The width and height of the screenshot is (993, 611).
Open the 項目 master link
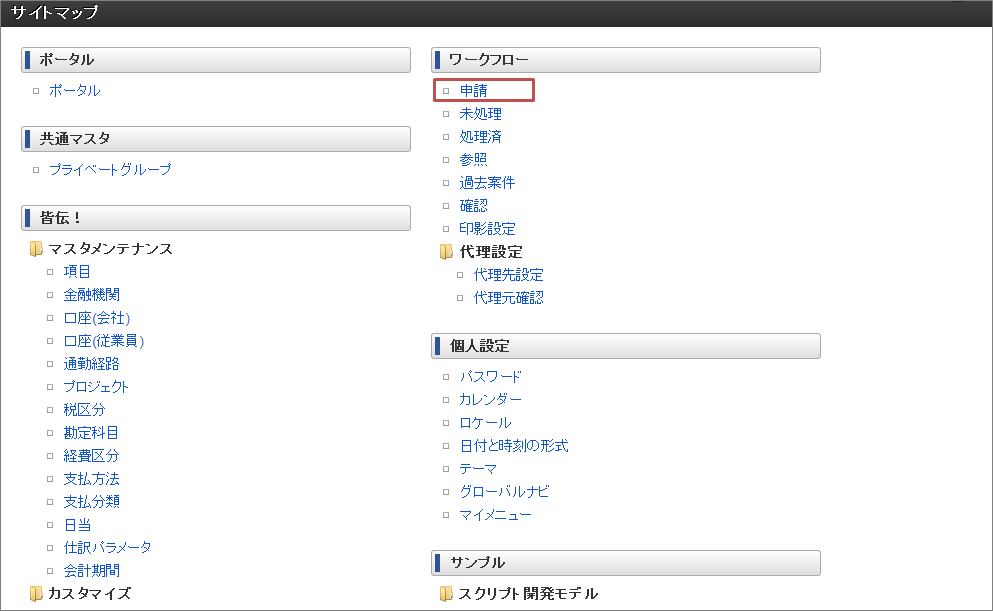tap(77, 272)
